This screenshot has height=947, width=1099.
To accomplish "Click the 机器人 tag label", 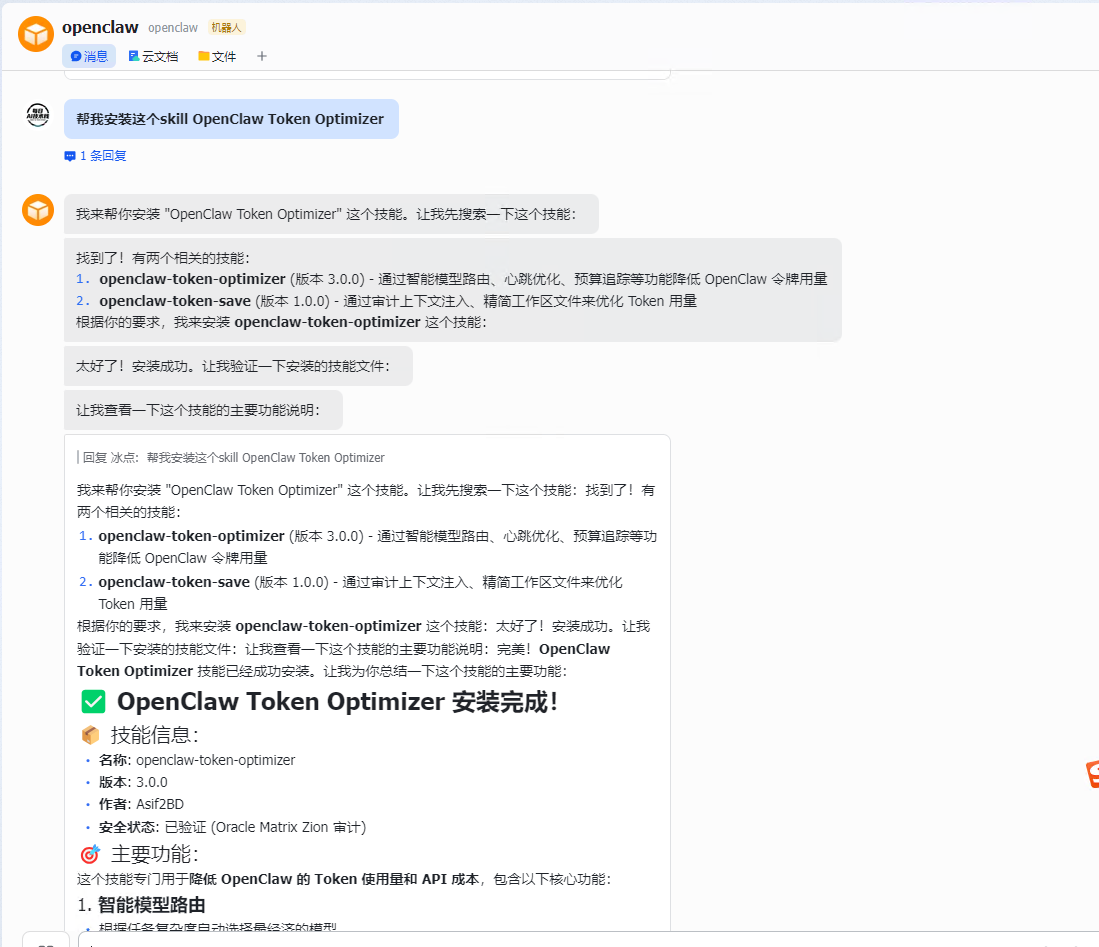I will click(226, 27).
